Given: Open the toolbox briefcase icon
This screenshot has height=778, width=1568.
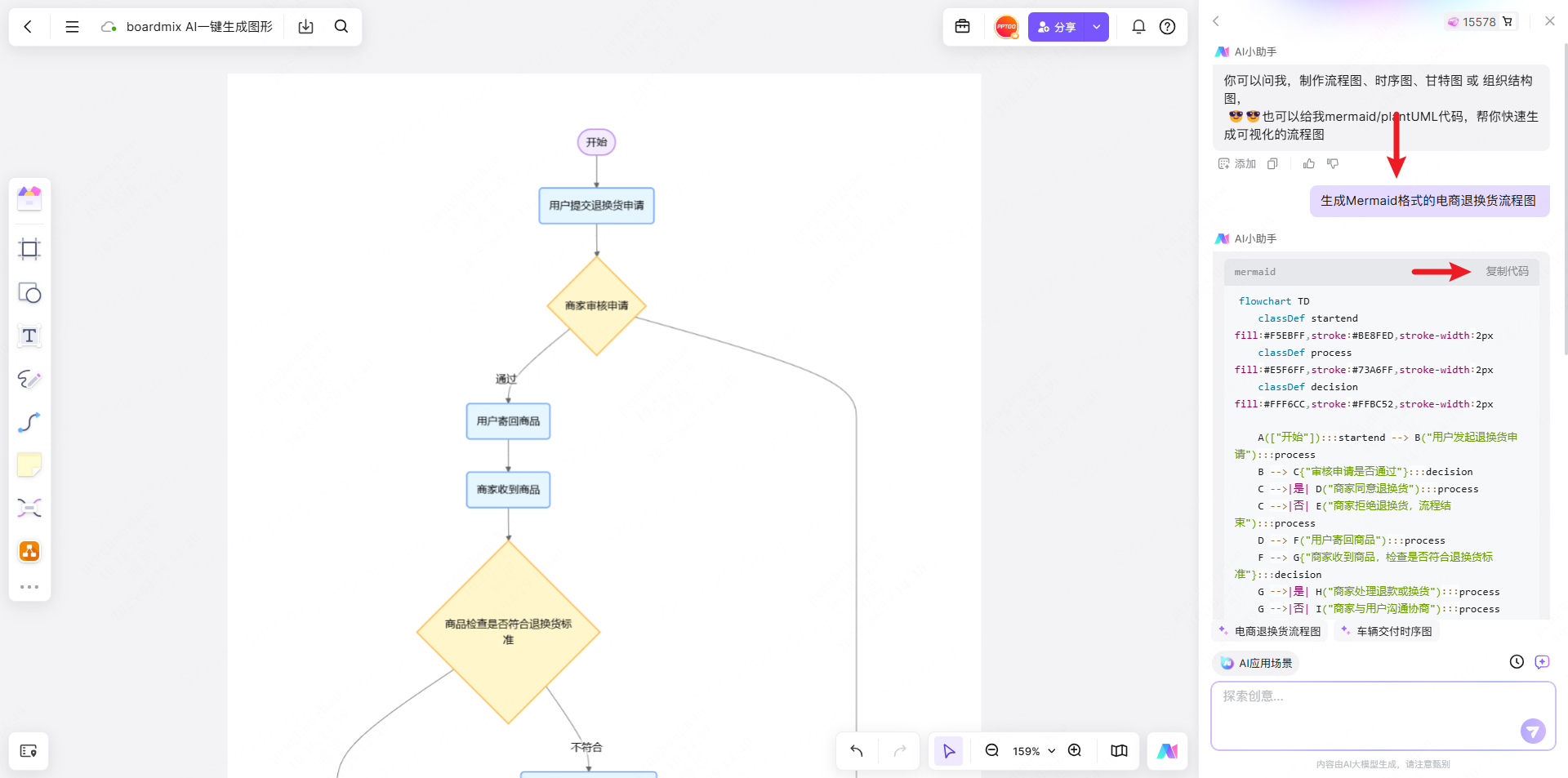Looking at the screenshot, I should 963,27.
